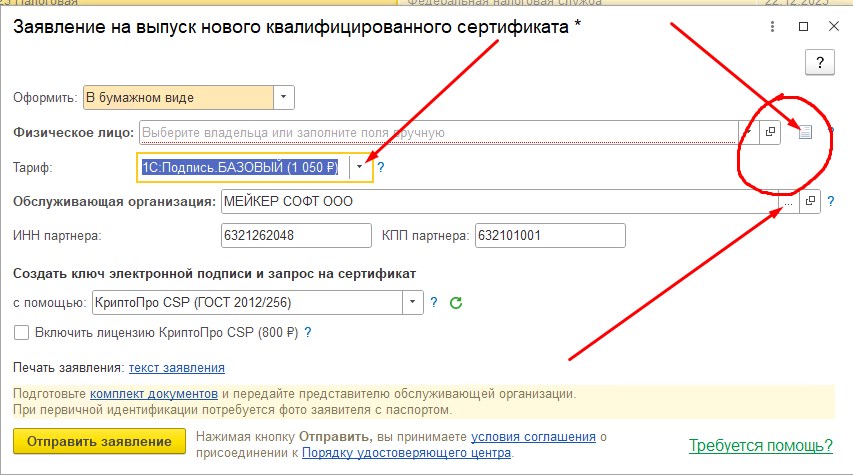Image resolution: width=853 pixels, height=475 pixels.
Task: Click the В бумажном виде field
Action: [x=178, y=97]
